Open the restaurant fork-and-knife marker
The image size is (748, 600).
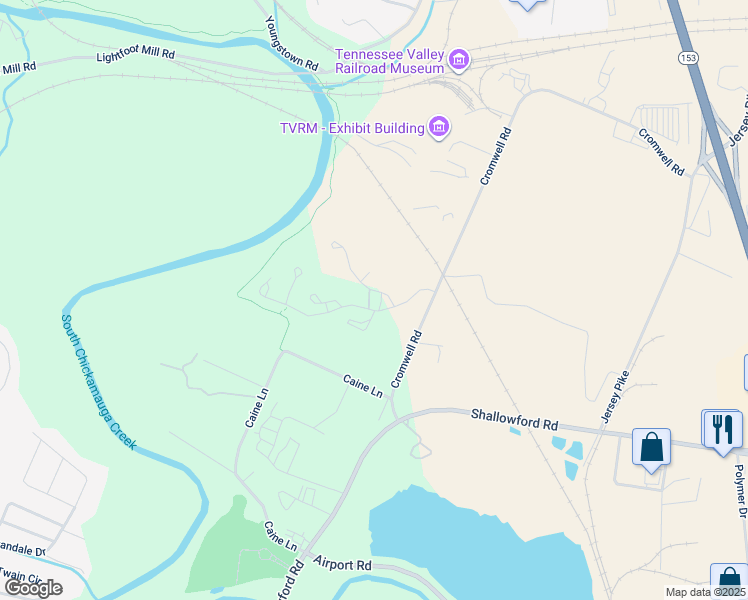click(723, 430)
